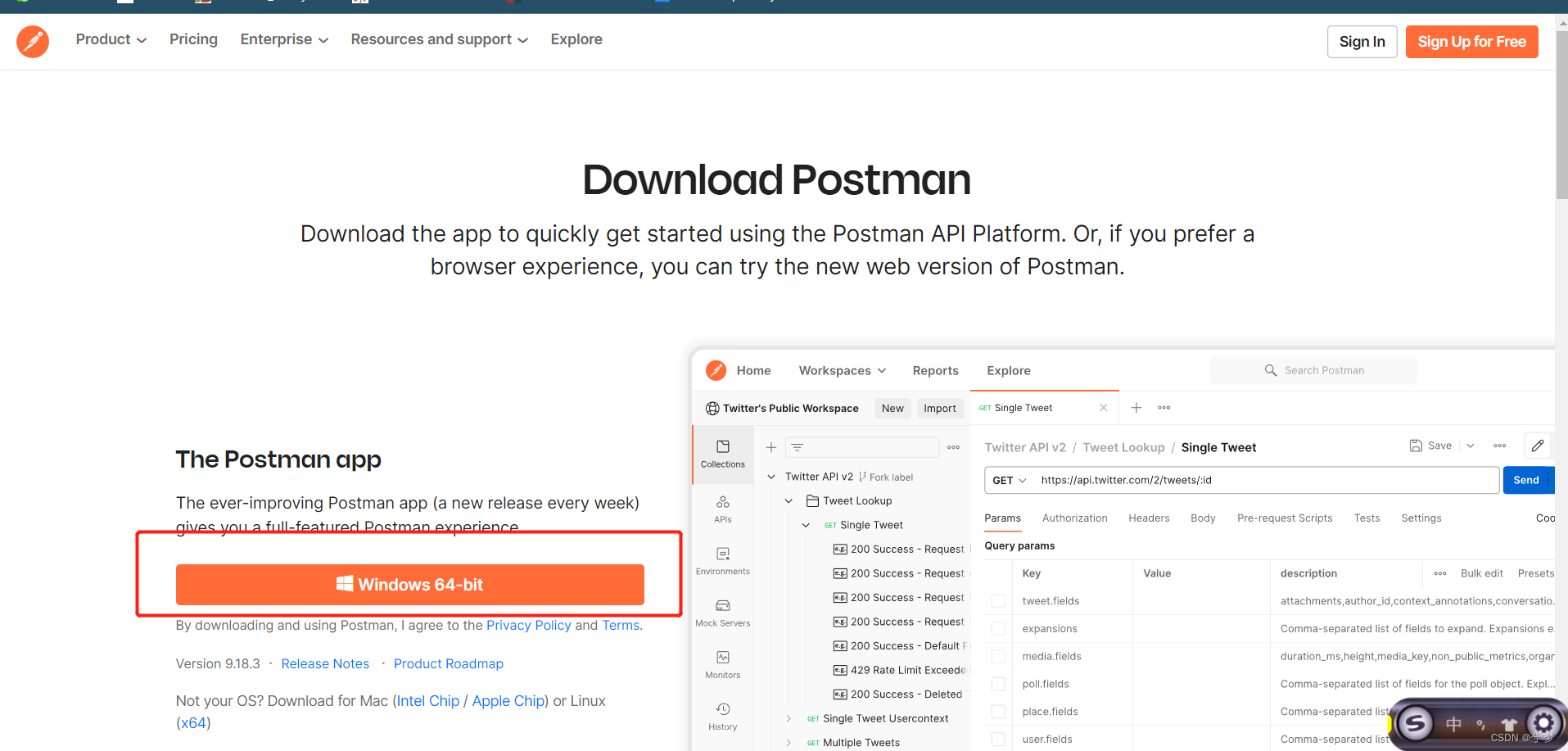Open a new request tab with plus
The height and width of the screenshot is (751, 1568).
coord(1136,408)
